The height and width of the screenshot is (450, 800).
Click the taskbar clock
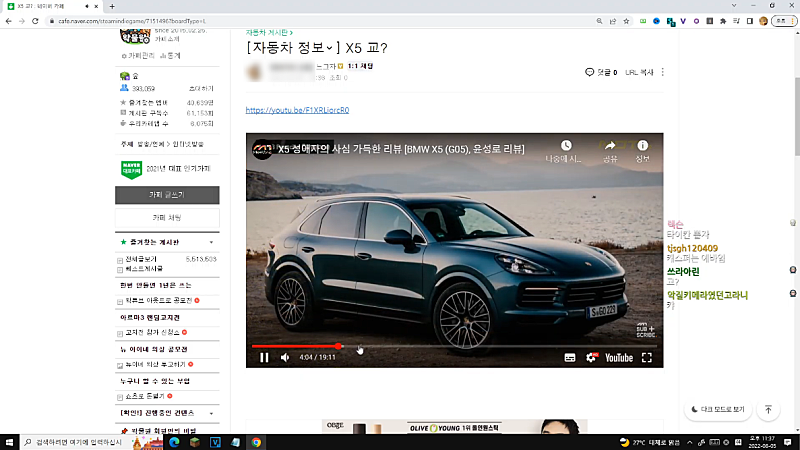click(x=762, y=442)
